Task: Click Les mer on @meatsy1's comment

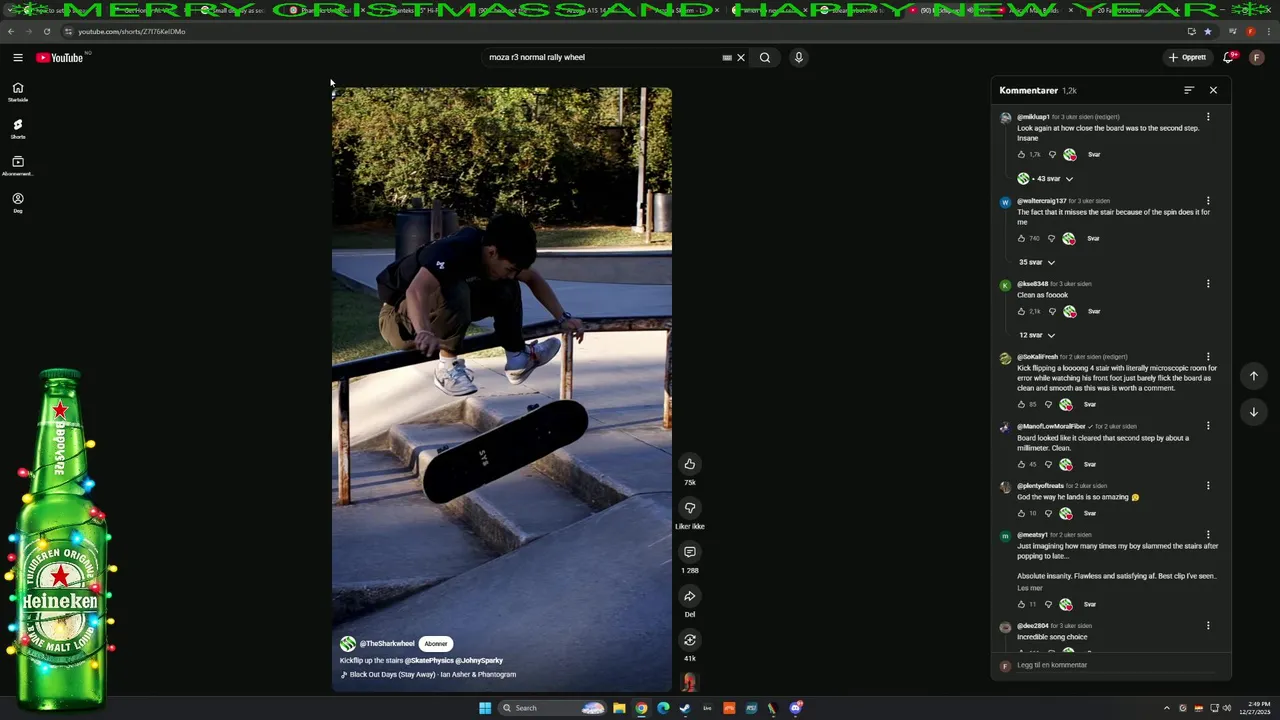Action: pyautogui.click(x=1029, y=588)
